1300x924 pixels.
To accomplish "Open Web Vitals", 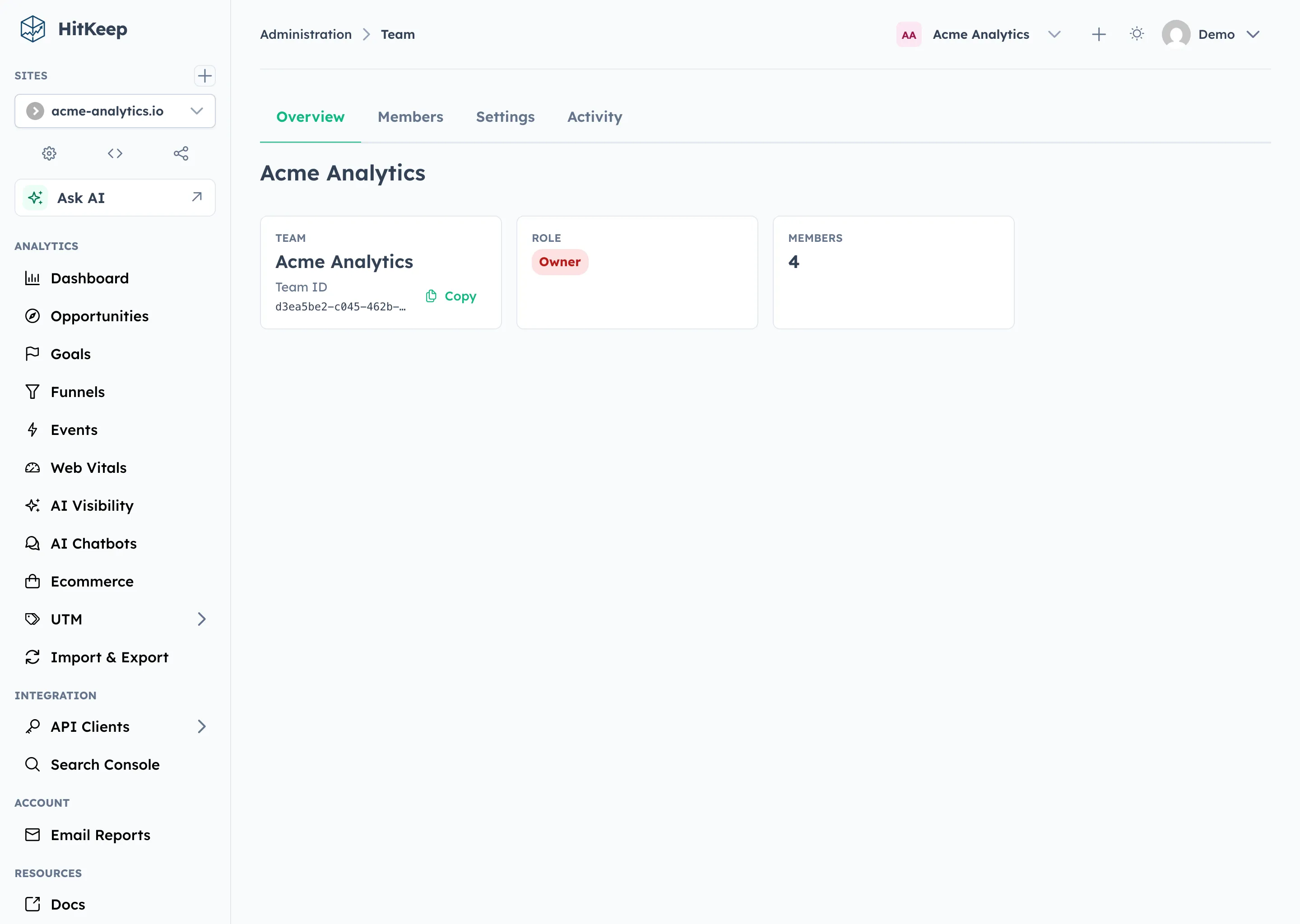I will pyautogui.click(x=115, y=468).
